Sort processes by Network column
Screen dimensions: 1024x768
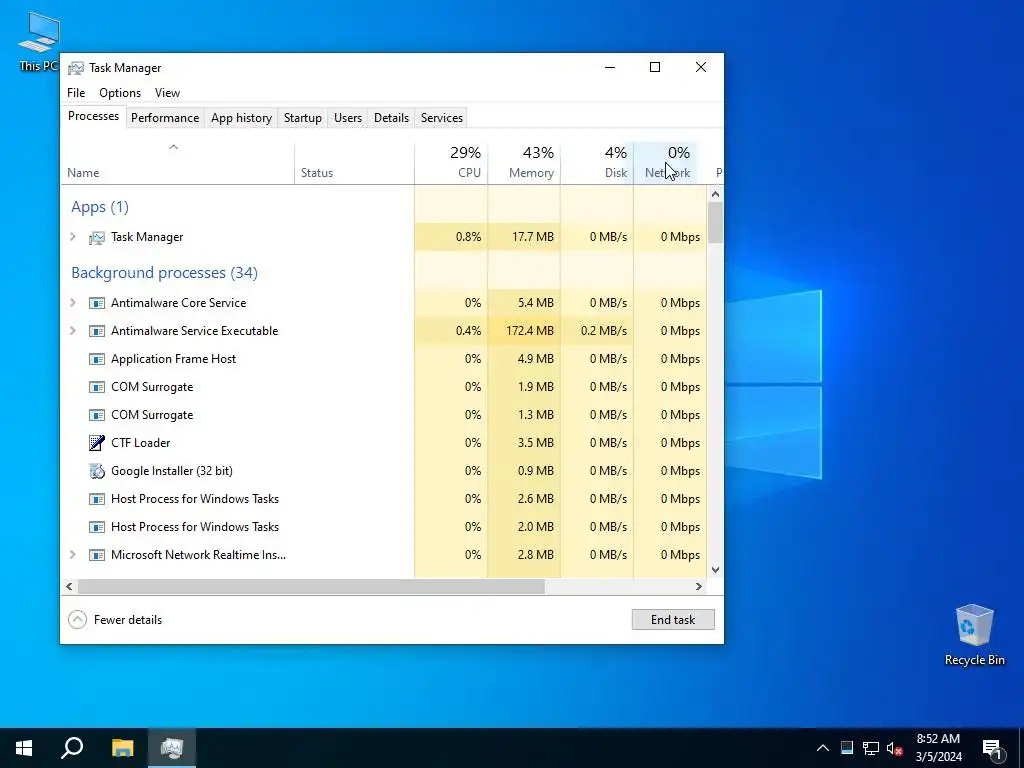pos(667,163)
